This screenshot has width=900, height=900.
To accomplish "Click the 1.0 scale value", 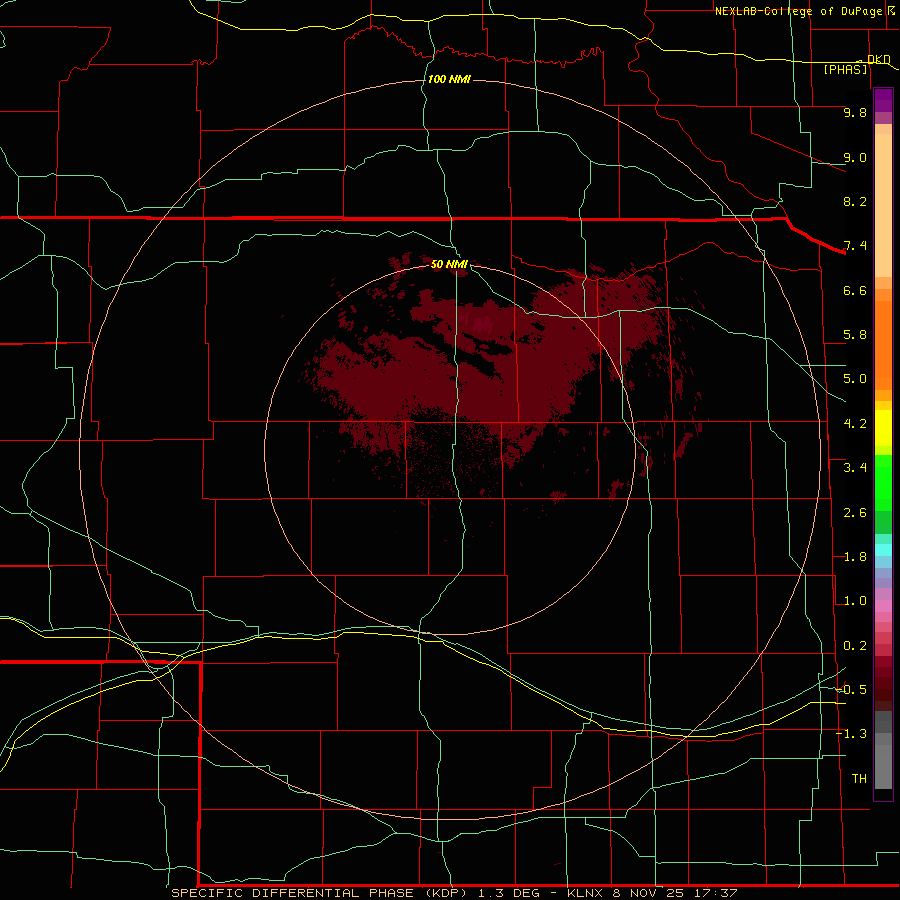I will pos(855,601).
